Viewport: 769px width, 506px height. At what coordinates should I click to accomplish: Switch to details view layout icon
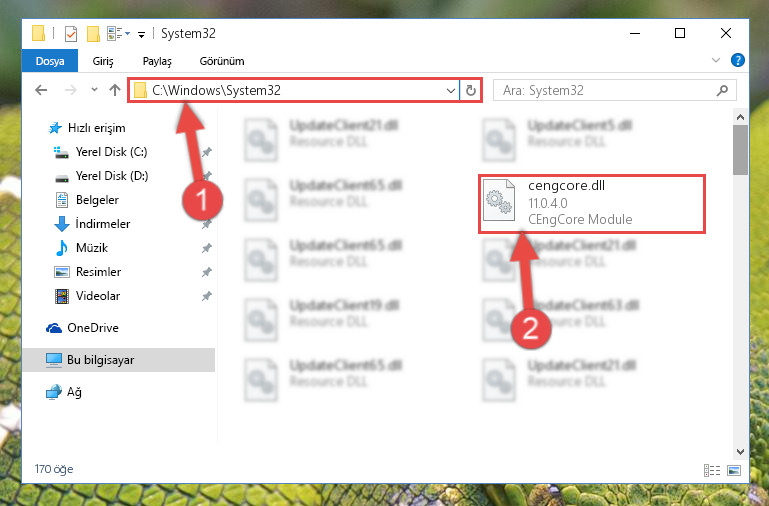click(x=712, y=470)
